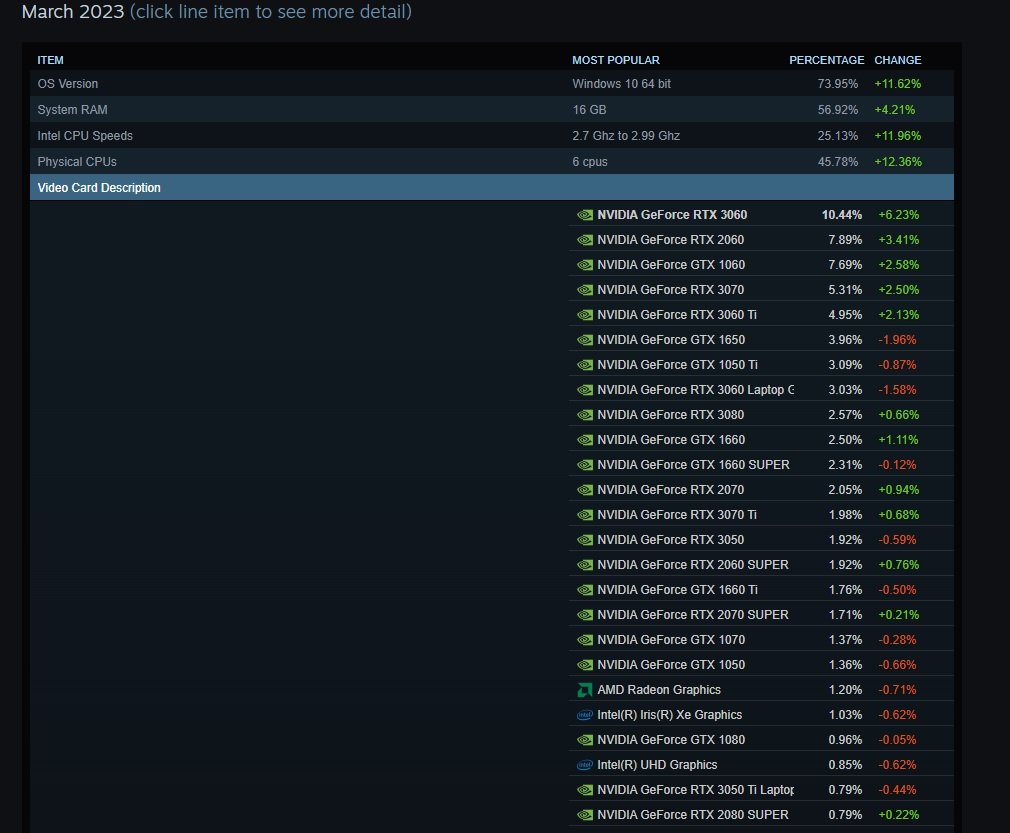Click the NVIDIA logo beside GTX 1660 SUPER
The image size is (1010, 833).
coord(585,465)
